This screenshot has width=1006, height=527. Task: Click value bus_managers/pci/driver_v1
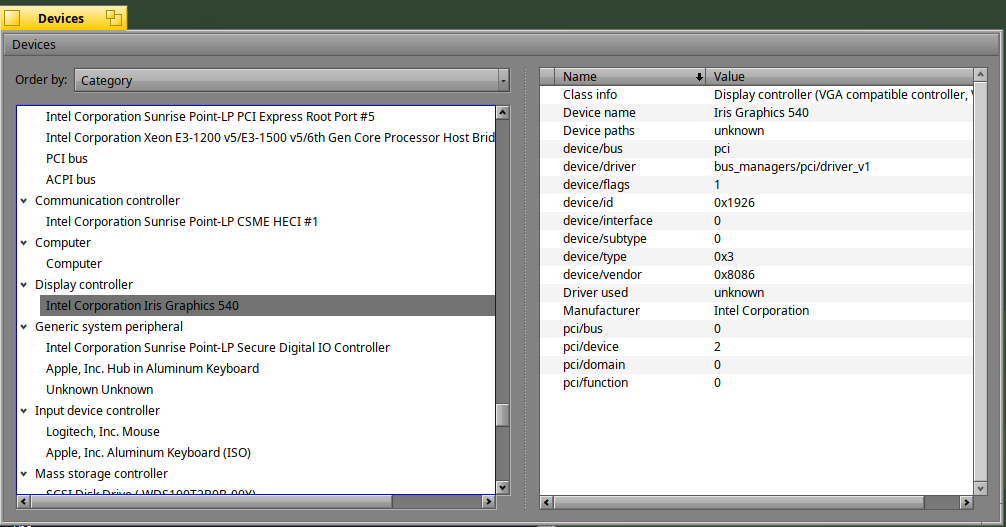click(x=792, y=167)
